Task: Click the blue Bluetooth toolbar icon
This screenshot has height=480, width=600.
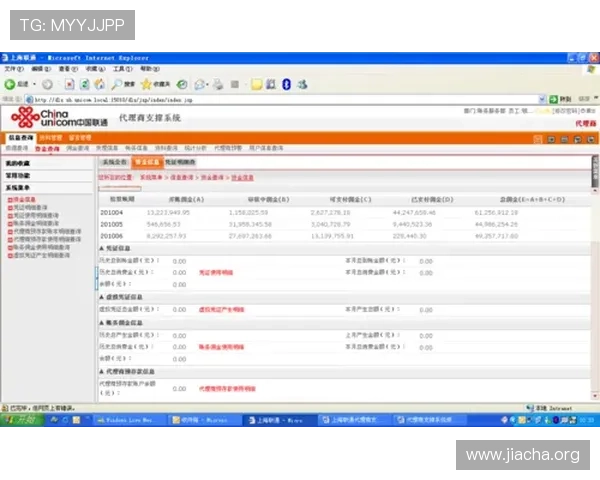Action: click(286, 84)
